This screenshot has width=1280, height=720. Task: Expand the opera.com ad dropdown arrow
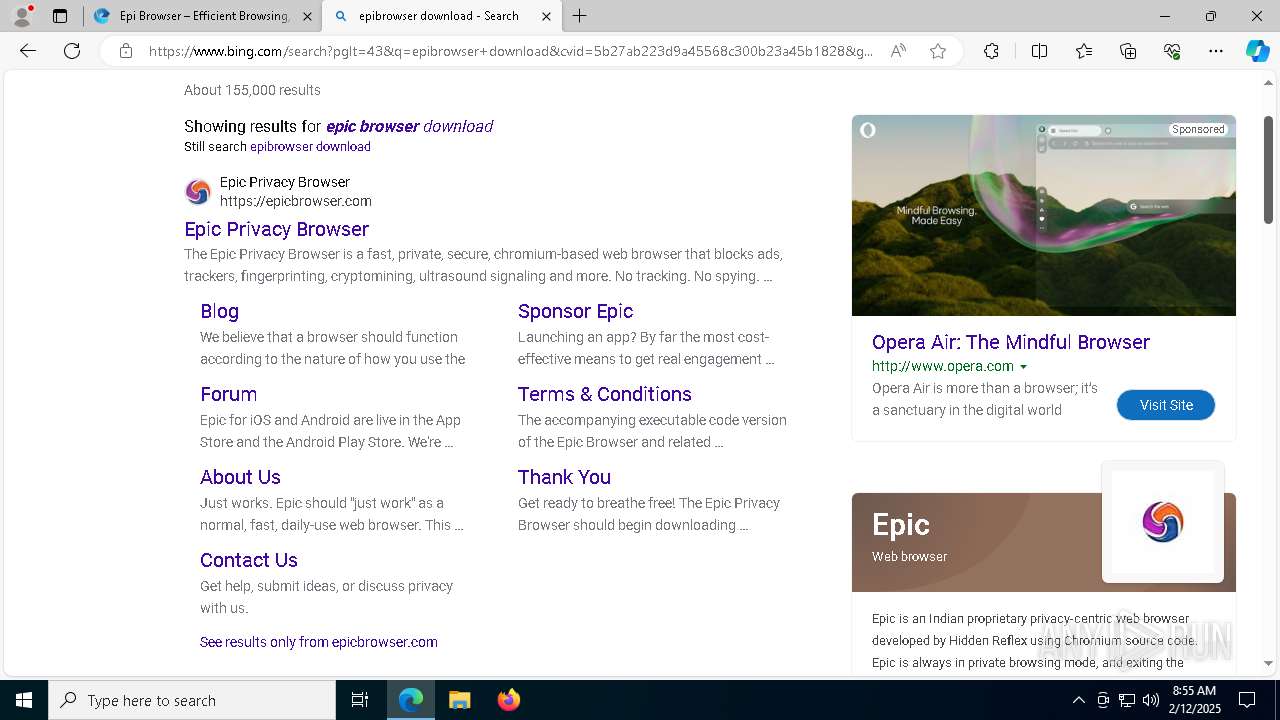[1023, 367]
